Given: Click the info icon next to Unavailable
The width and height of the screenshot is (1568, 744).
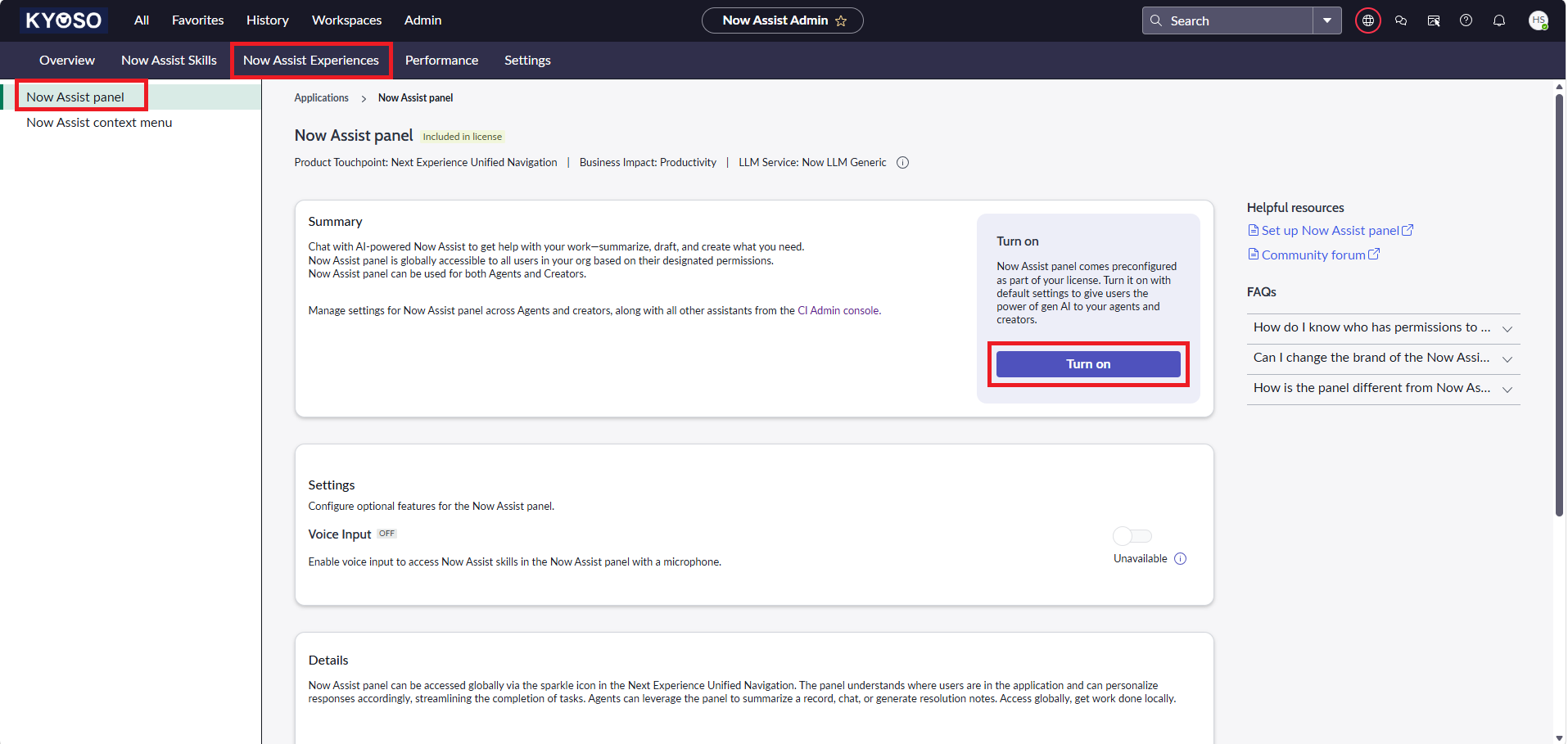Looking at the screenshot, I should coord(1181,559).
